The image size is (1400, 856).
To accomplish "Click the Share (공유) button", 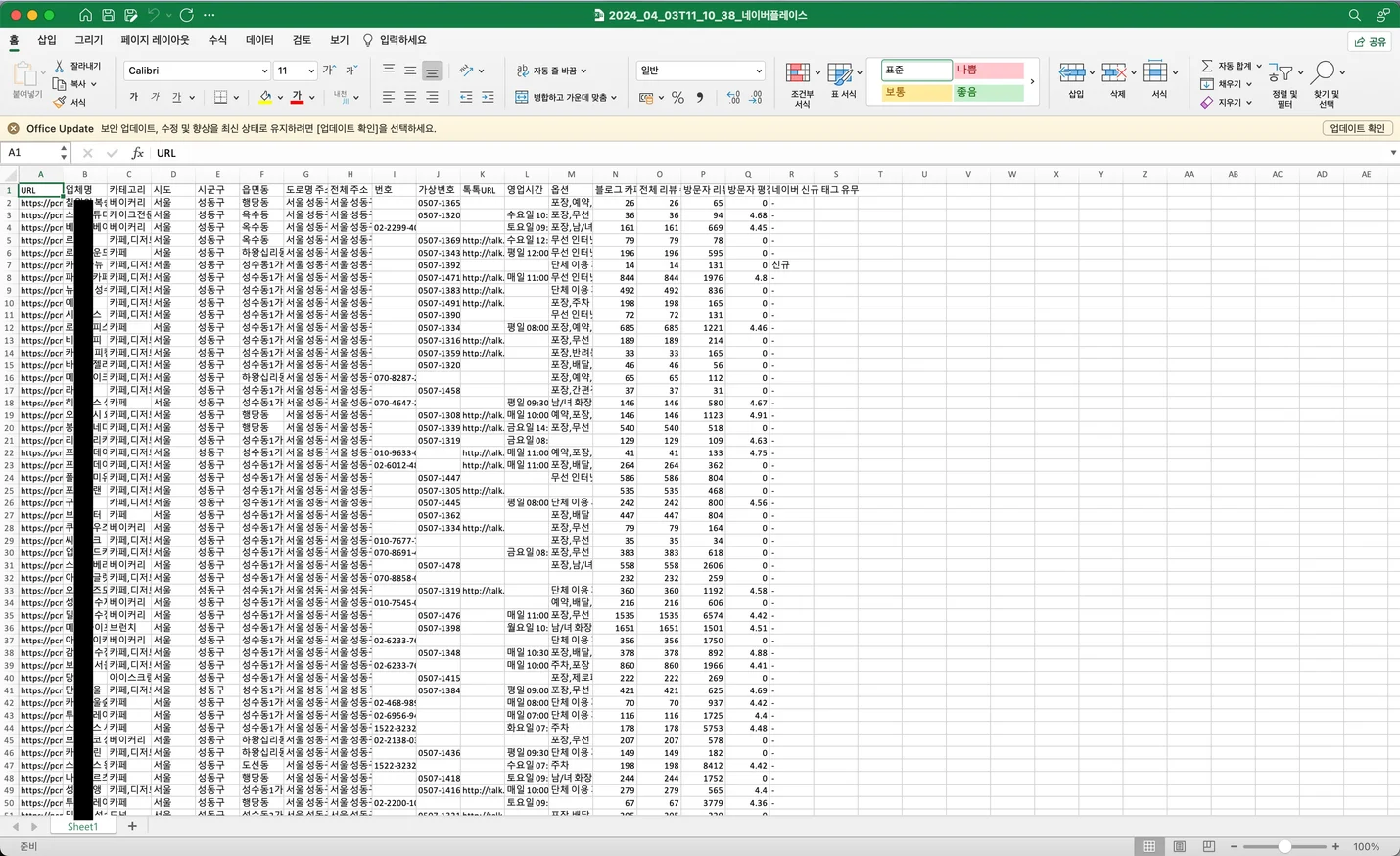I will [x=1371, y=41].
